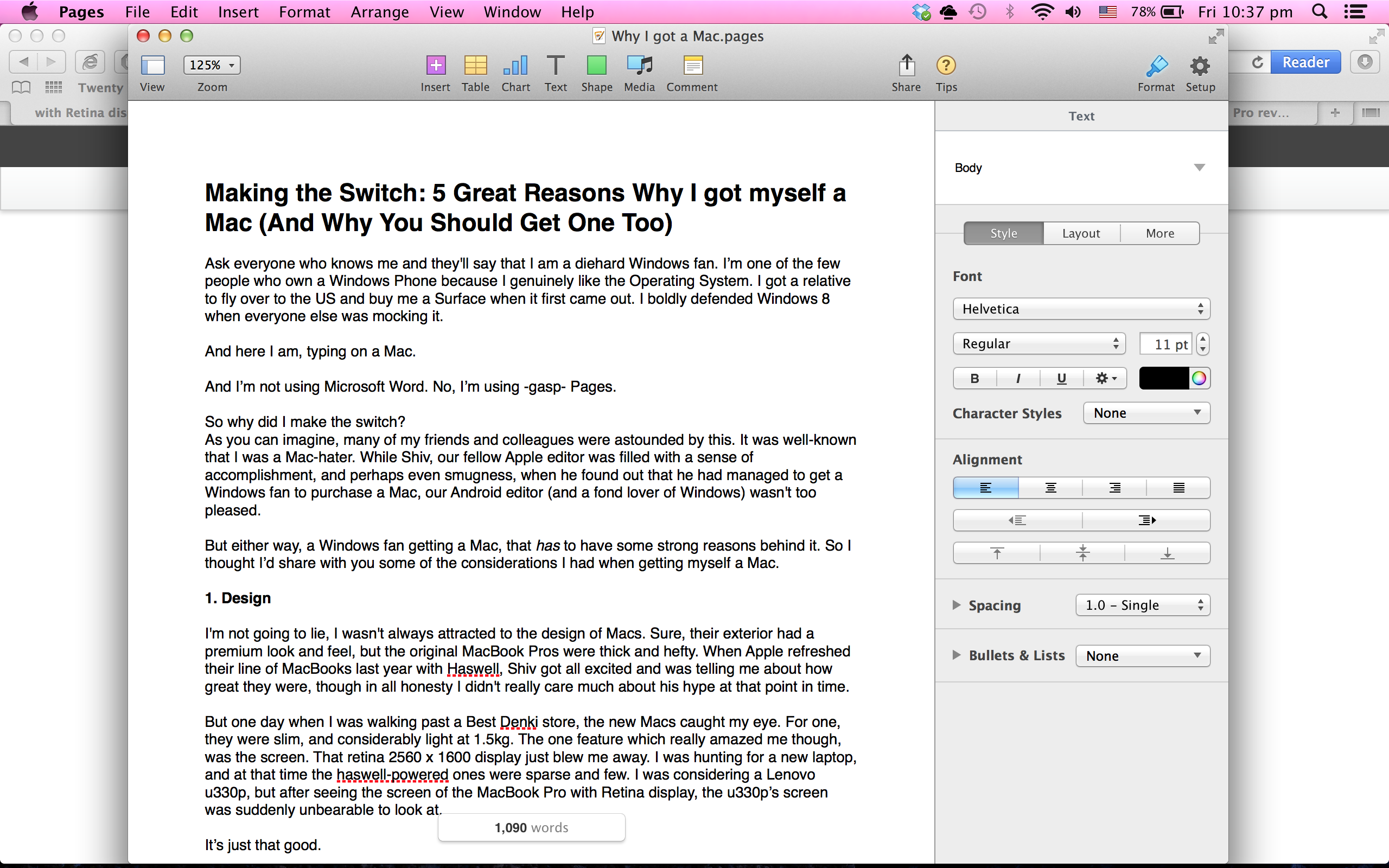Click Bluetooth icon in menu bar
This screenshot has height=868, width=1389.
tap(1010, 12)
